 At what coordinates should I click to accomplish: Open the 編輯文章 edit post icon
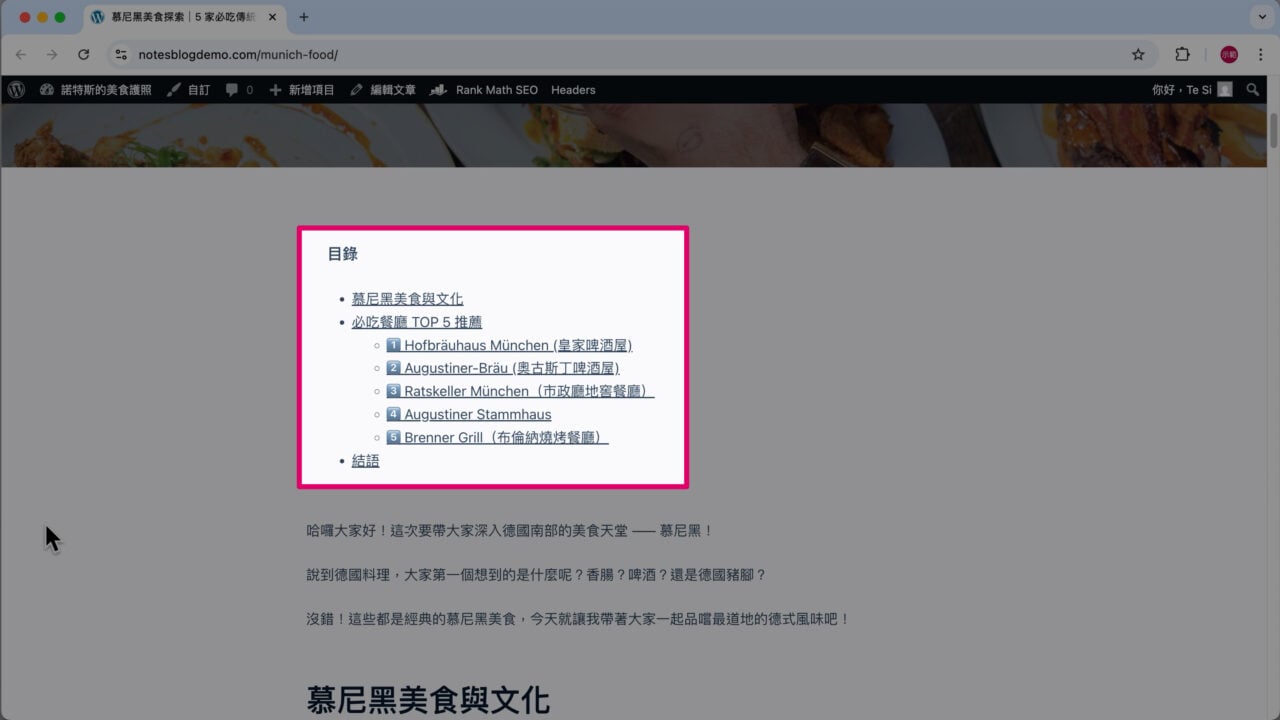pyautogui.click(x=380, y=90)
